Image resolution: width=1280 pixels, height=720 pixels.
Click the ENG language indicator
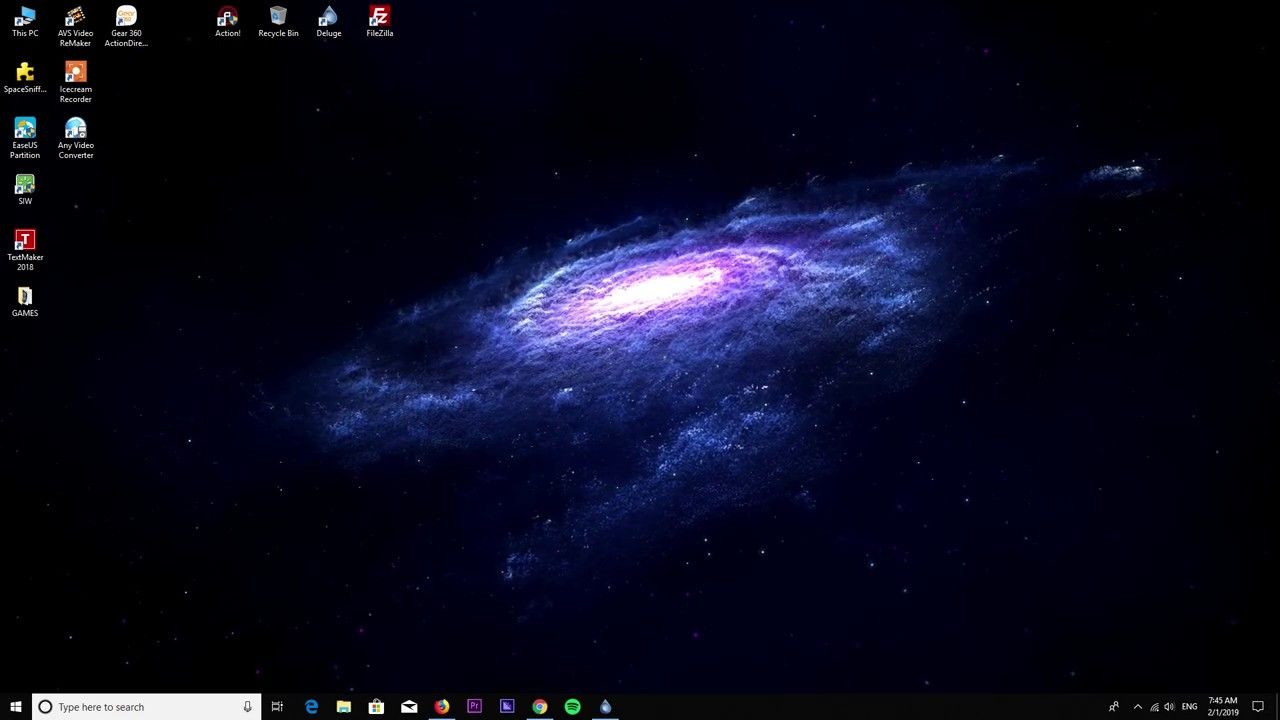pos(1190,707)
